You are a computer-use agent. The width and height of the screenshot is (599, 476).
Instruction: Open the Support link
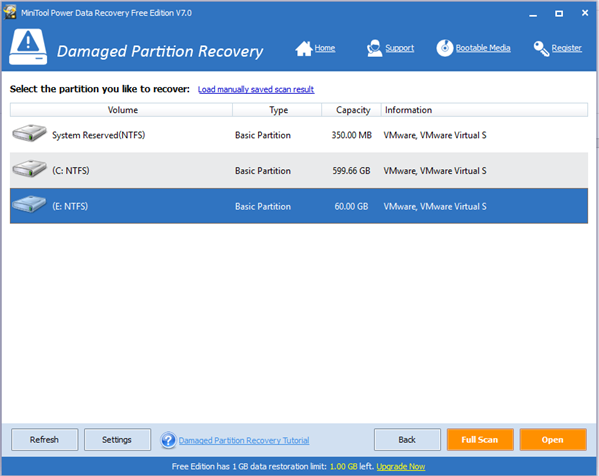pos(400,48)
